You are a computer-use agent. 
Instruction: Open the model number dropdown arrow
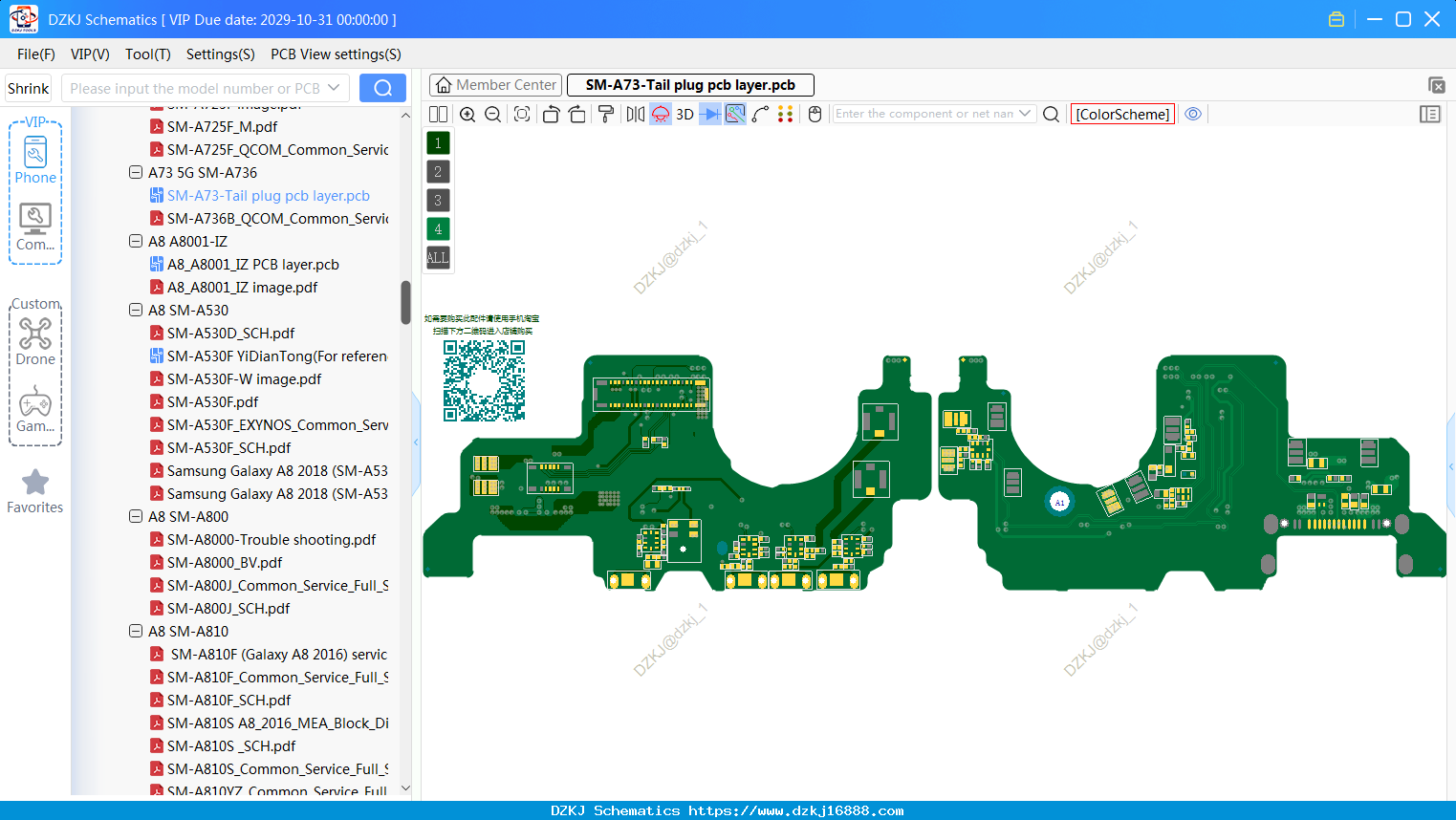pyautogui.click(x=334, y=88)
